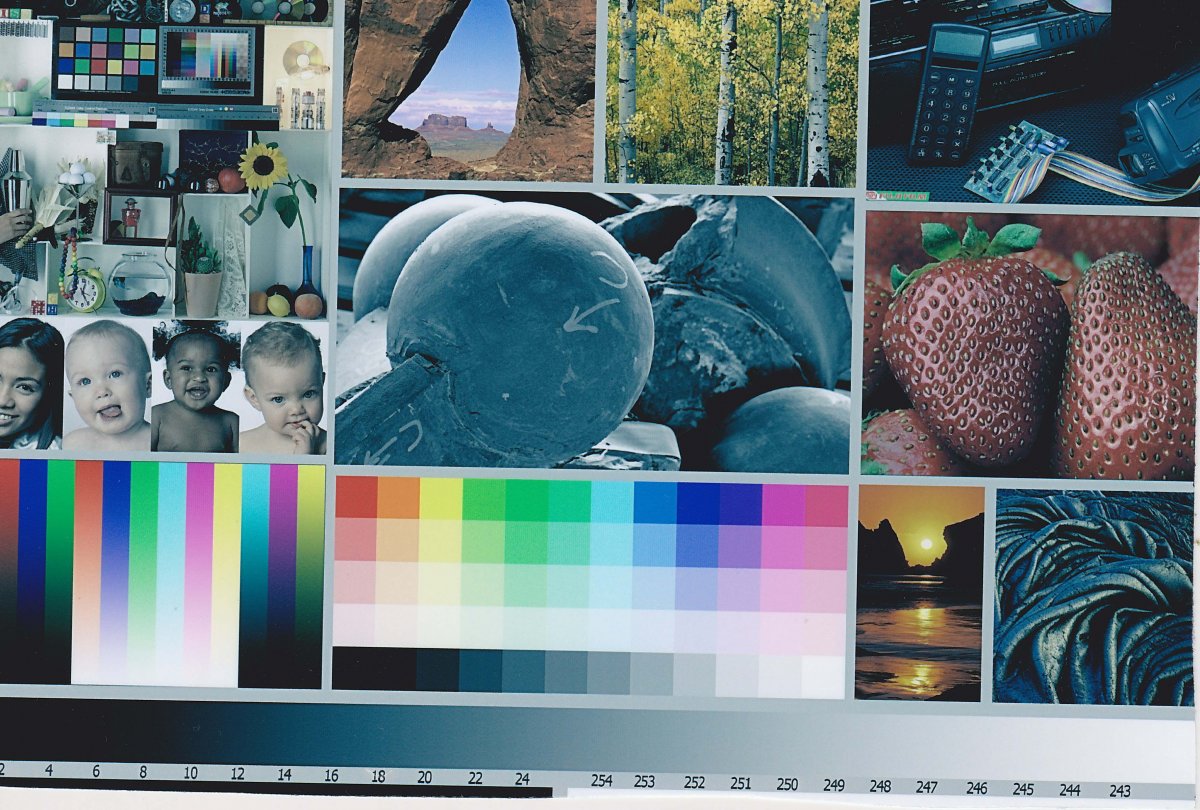
Task: Pick the top-left red swatch in color grid
Action: (355, 497)
